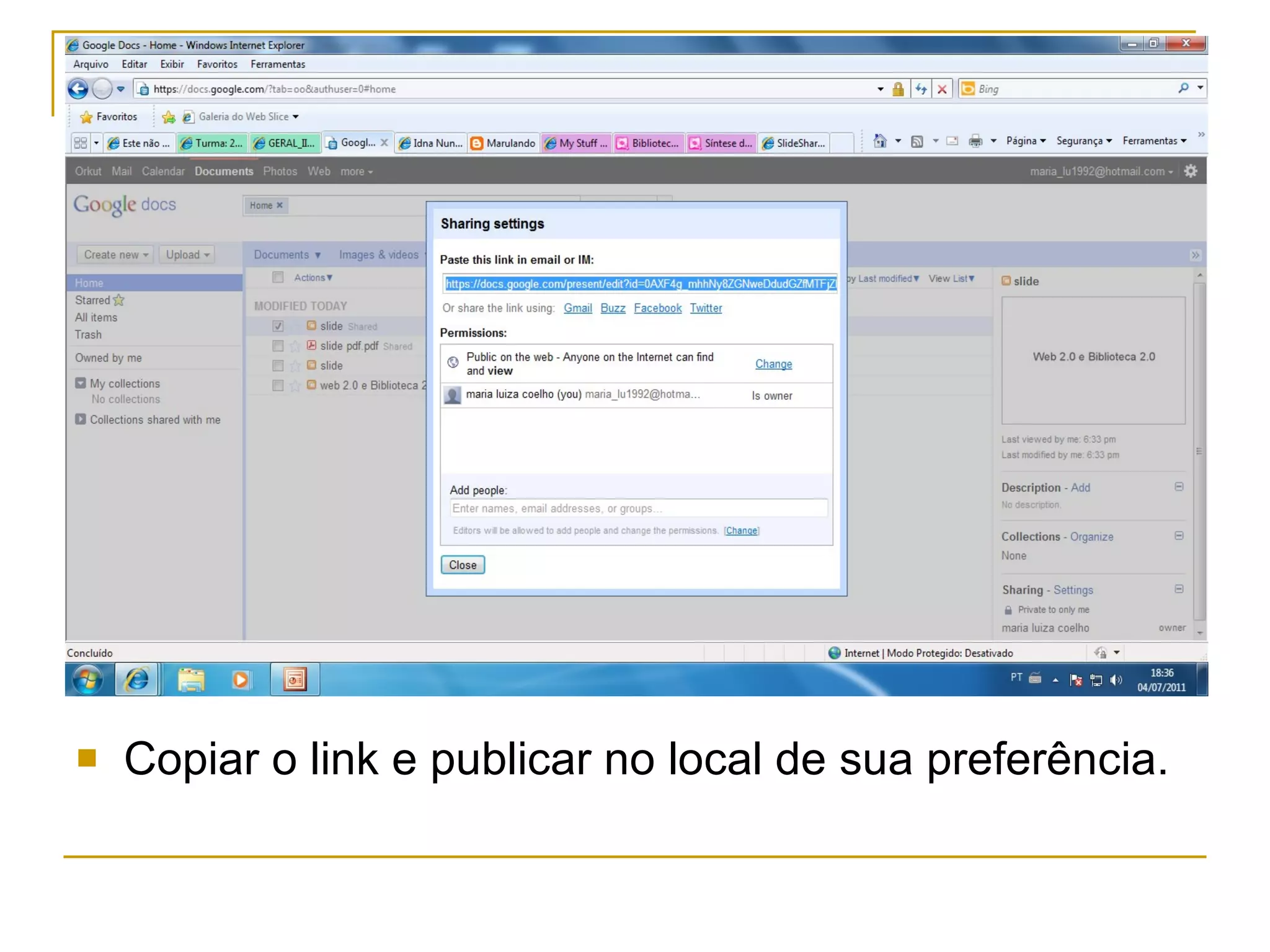The width and height of the screenshot is (1270, 952).
Task: Click the Read mail icon in command bar
Action: point(952,141)
